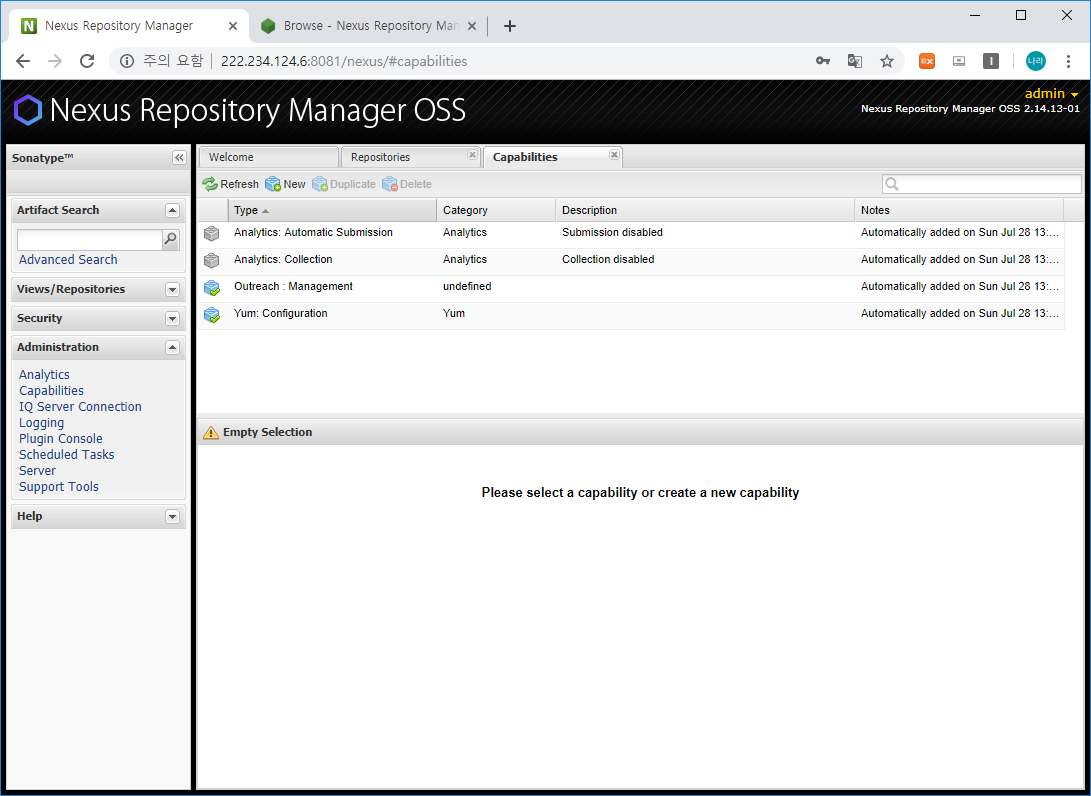Sort by the Description column header

tap(705, 210)
